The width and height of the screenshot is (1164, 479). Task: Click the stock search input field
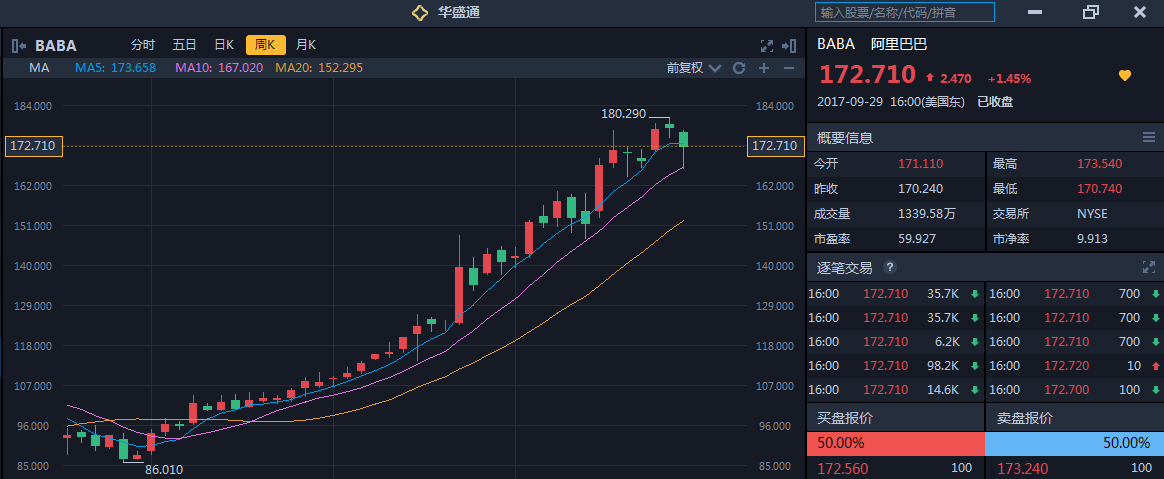(905, 12)
